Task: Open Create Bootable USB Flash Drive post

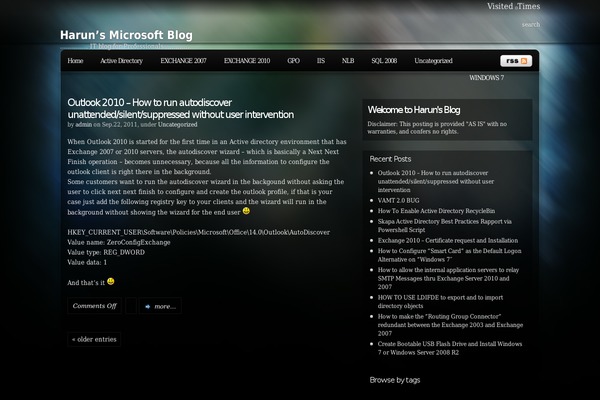Action: [450, 348]
